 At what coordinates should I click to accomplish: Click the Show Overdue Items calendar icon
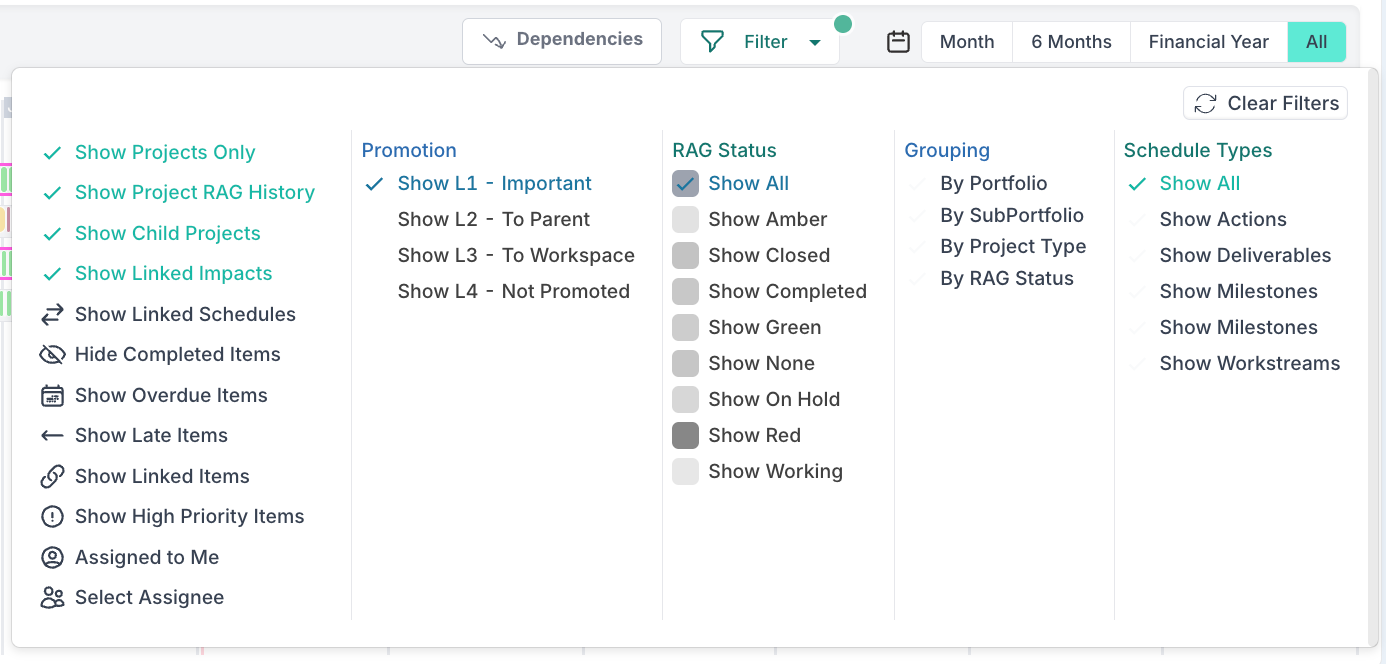pos(52,396)
